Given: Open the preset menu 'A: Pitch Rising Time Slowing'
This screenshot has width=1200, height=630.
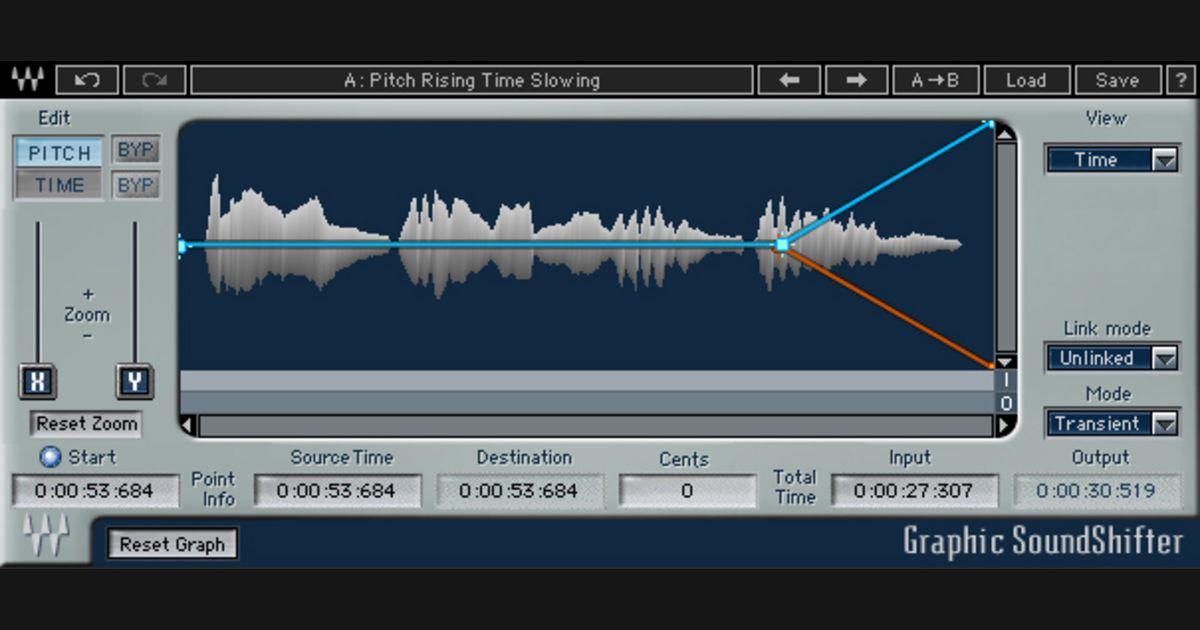Looking at the screenshot, I should tap(472, 80).
